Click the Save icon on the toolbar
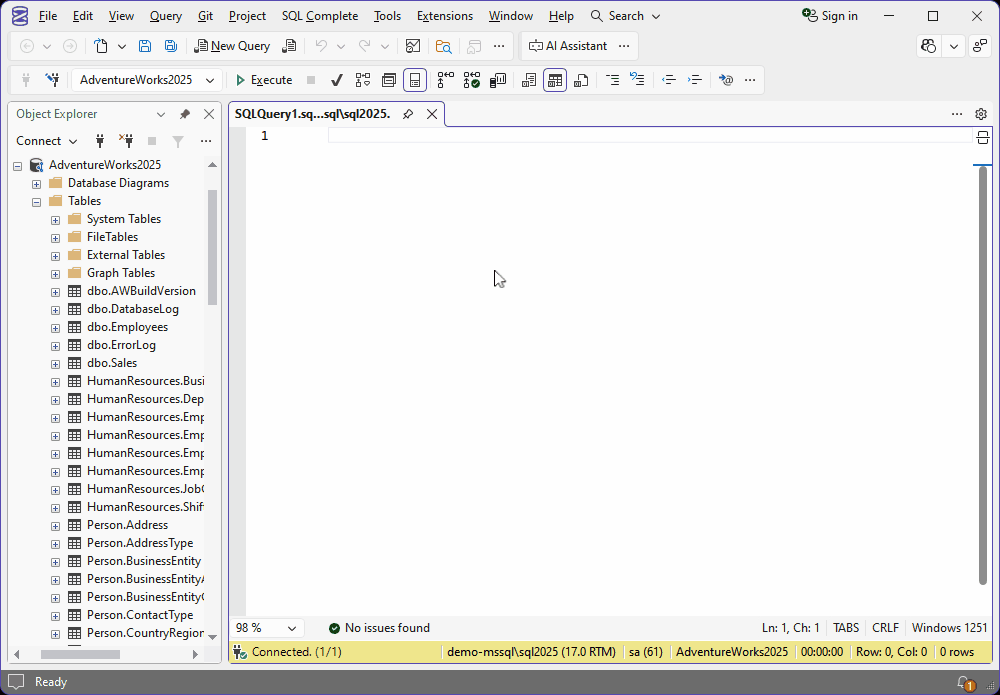Screen dimensions: 1000x695 [144, 46]
